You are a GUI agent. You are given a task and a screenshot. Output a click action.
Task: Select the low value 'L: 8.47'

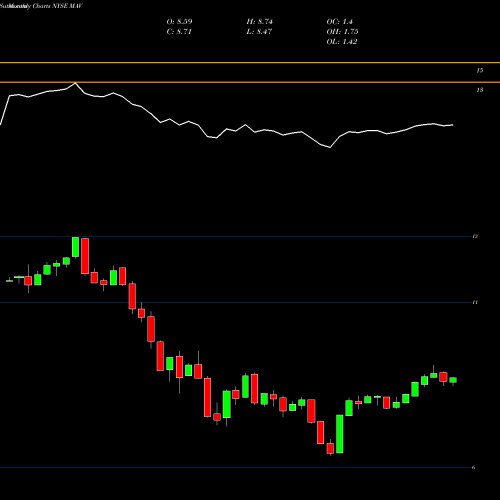click(259, 32)
